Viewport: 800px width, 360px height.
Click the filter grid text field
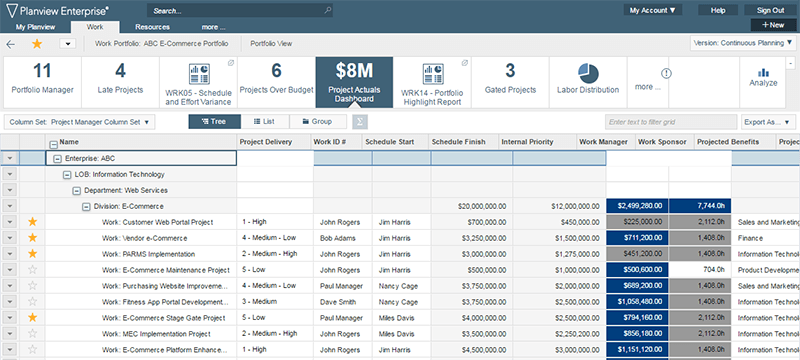click(671, 122)
